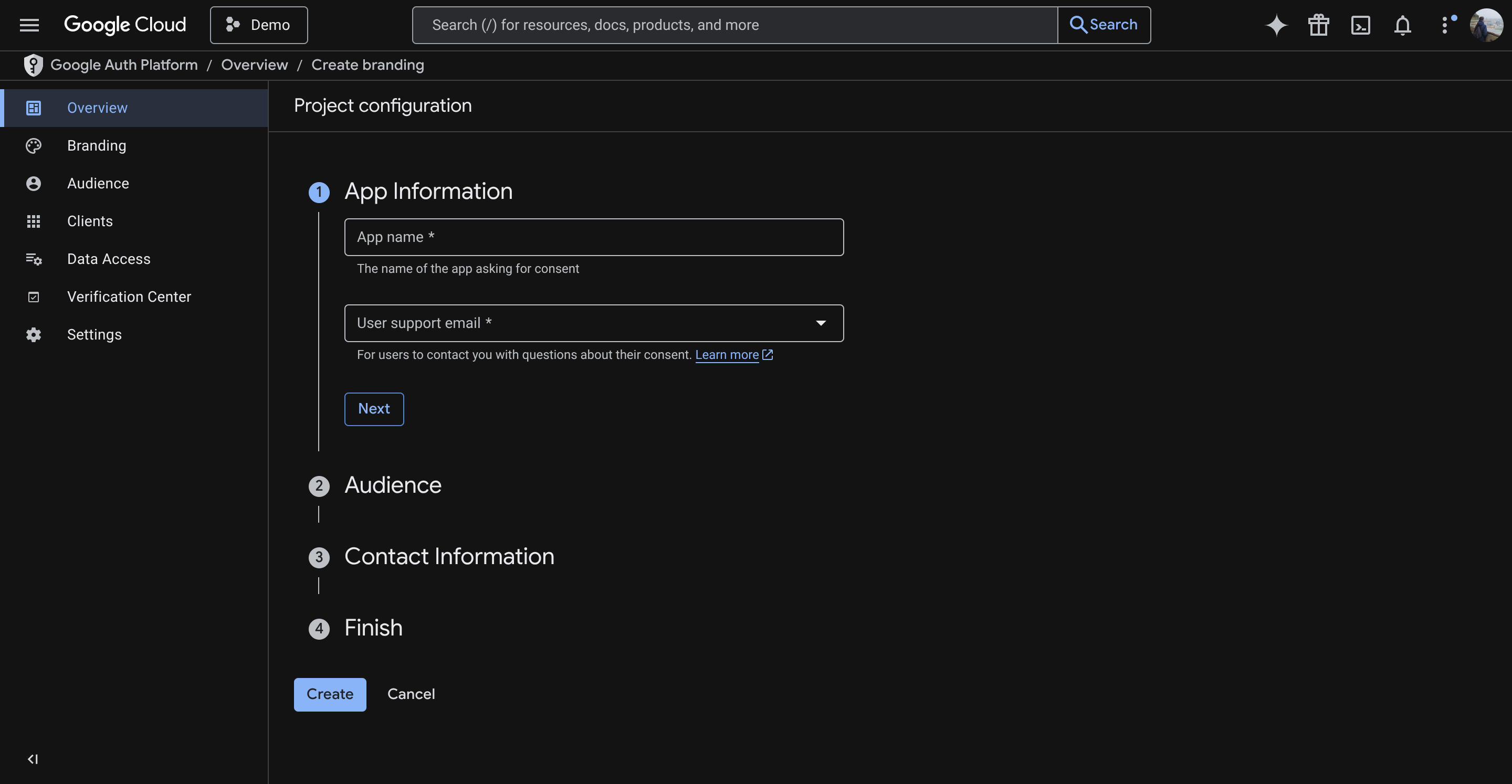The image size is (1512, 784).
Task: Focus the App name input field
Action: tap(594, 237)
